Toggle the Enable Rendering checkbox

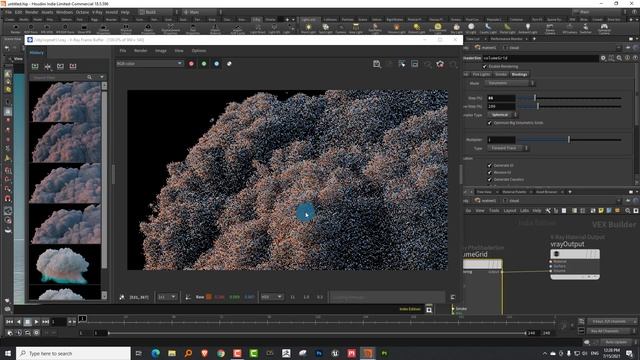(x=485, y=66)
